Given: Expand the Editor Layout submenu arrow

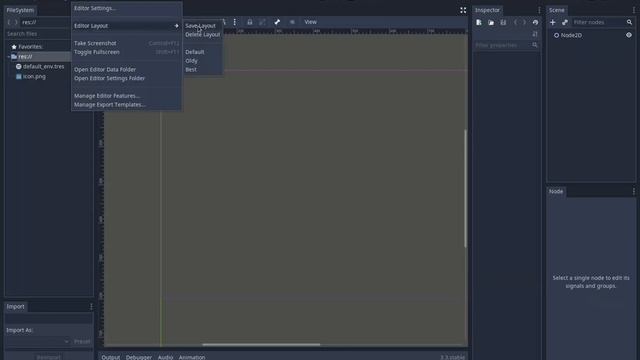Looking at the screenshot, I should 176,26.
